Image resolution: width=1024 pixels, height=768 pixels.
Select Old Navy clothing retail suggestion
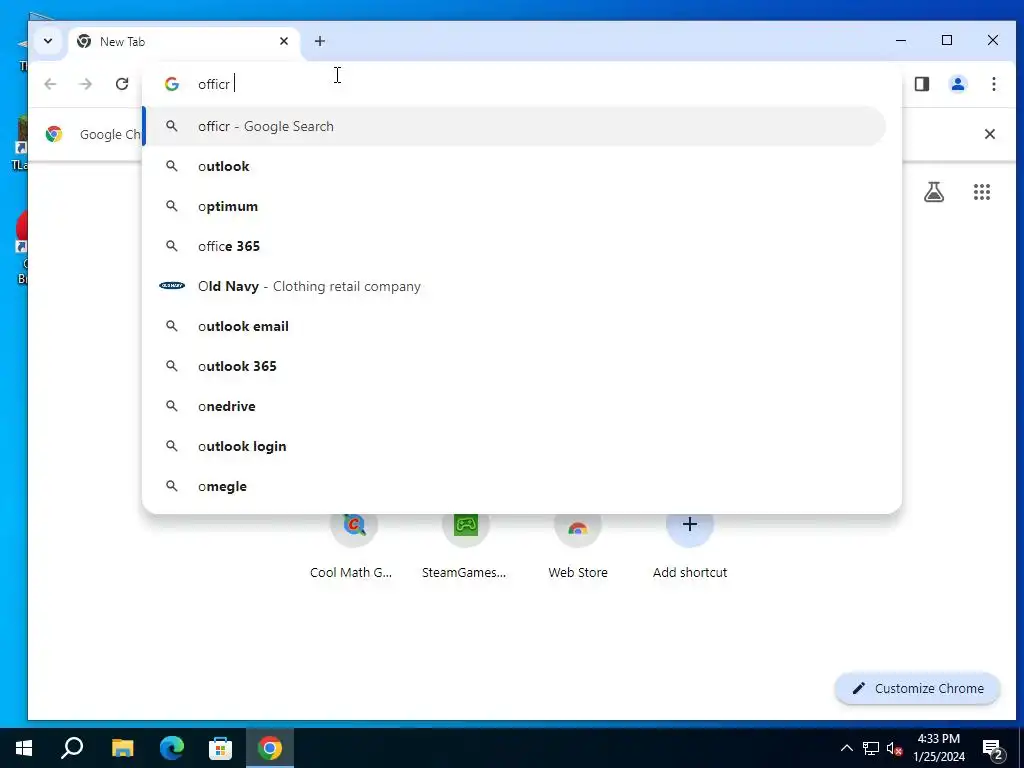(x=515, y=286)
